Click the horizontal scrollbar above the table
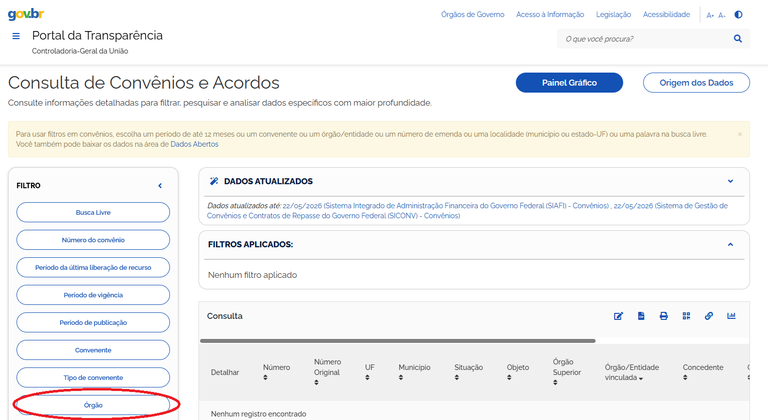Image resolution: width=768 pixels, height=420 pixels. (x=398, y=341)
